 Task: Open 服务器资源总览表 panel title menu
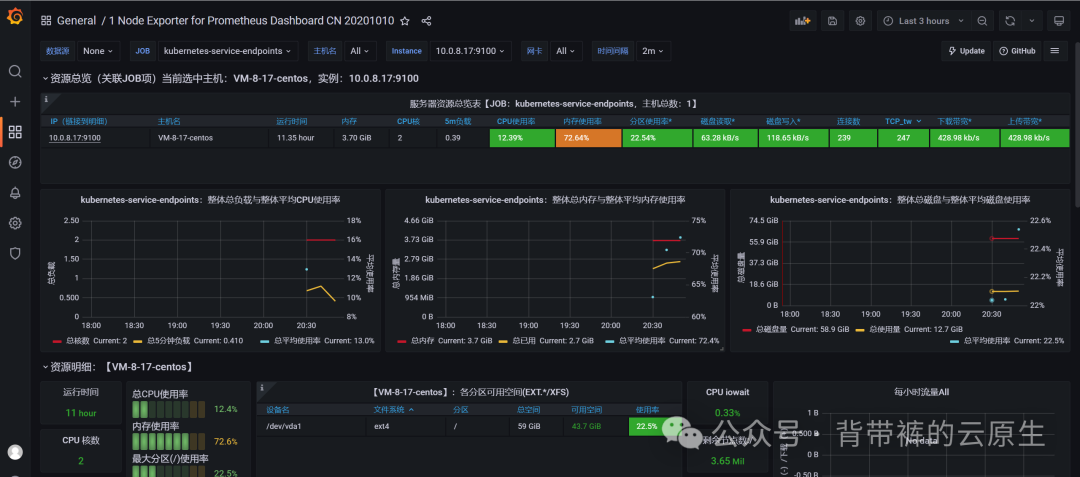click(x=554, y=103)
